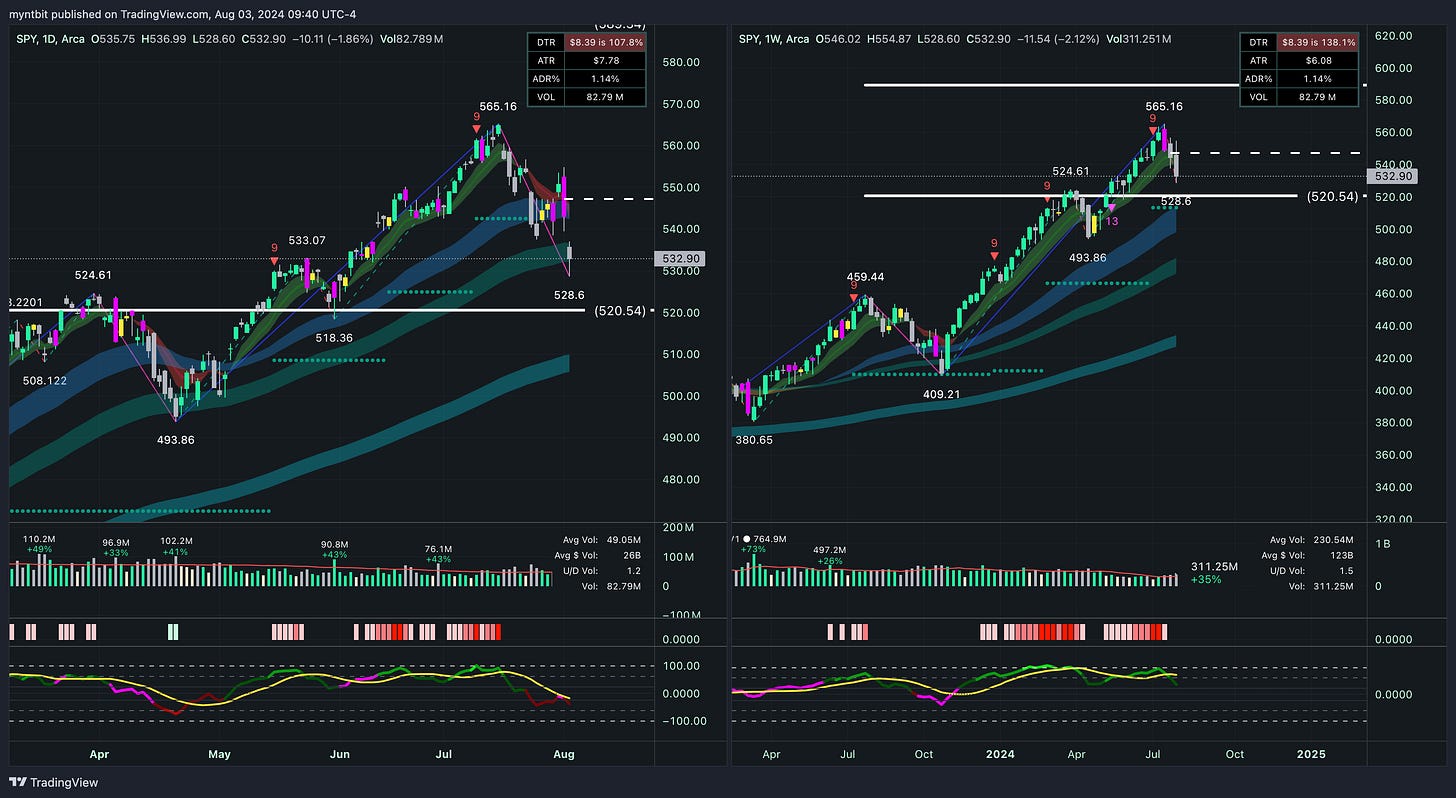This screenshot has width=1456, height=798.
Task: Click the 'Vol311.251M' reading in weekly header
Action: 1141,38
